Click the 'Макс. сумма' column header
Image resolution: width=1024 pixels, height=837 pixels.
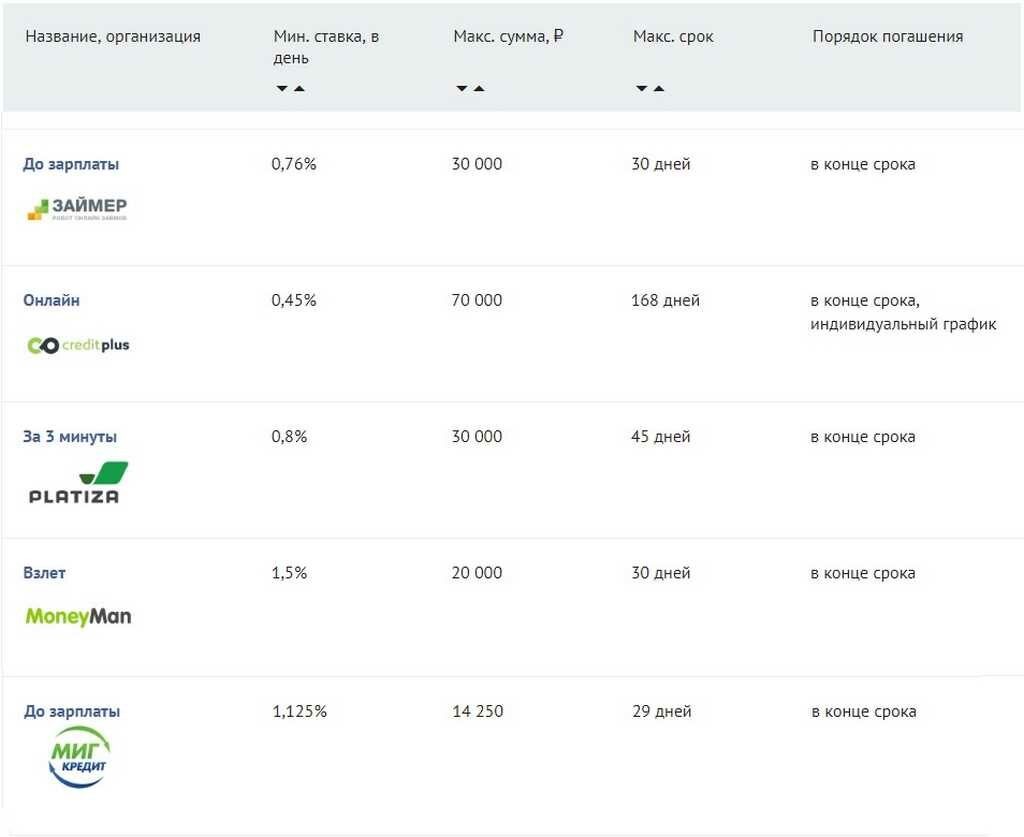tap(509, 37)
